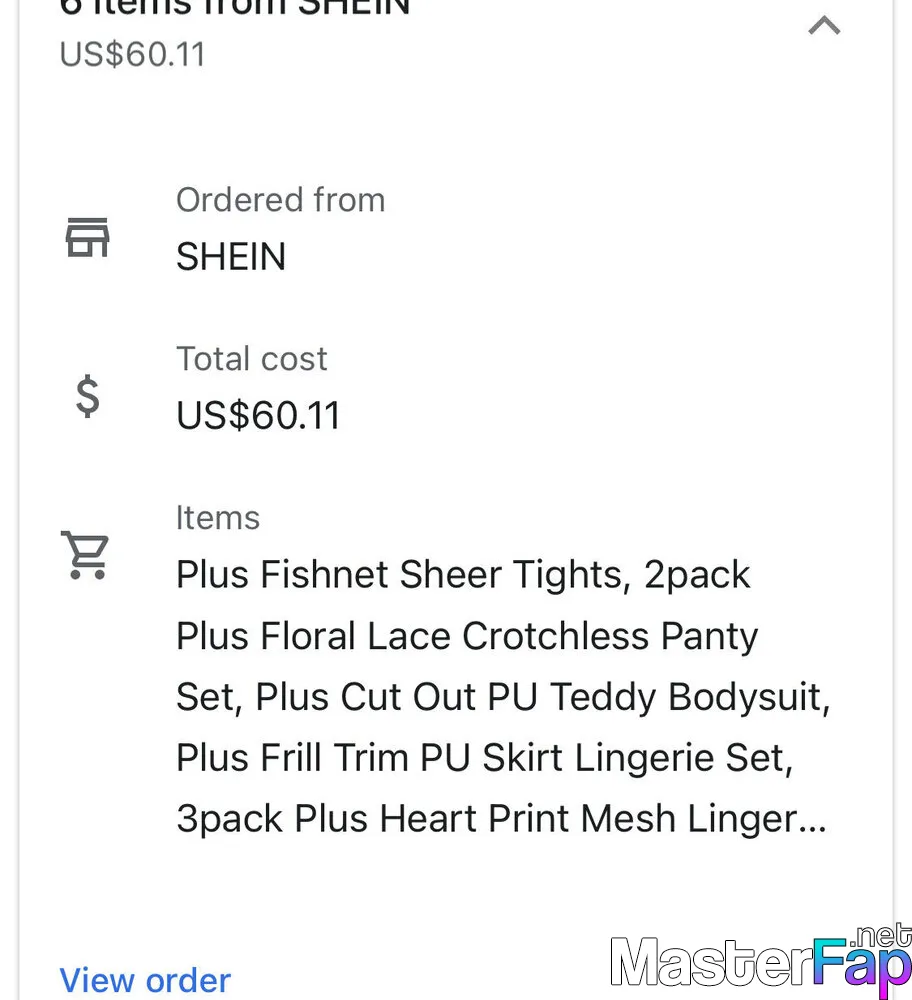Viewport: 912px width, 1000px height.
Task: Click the 'Ordered from' label
Action: (281, 200)
